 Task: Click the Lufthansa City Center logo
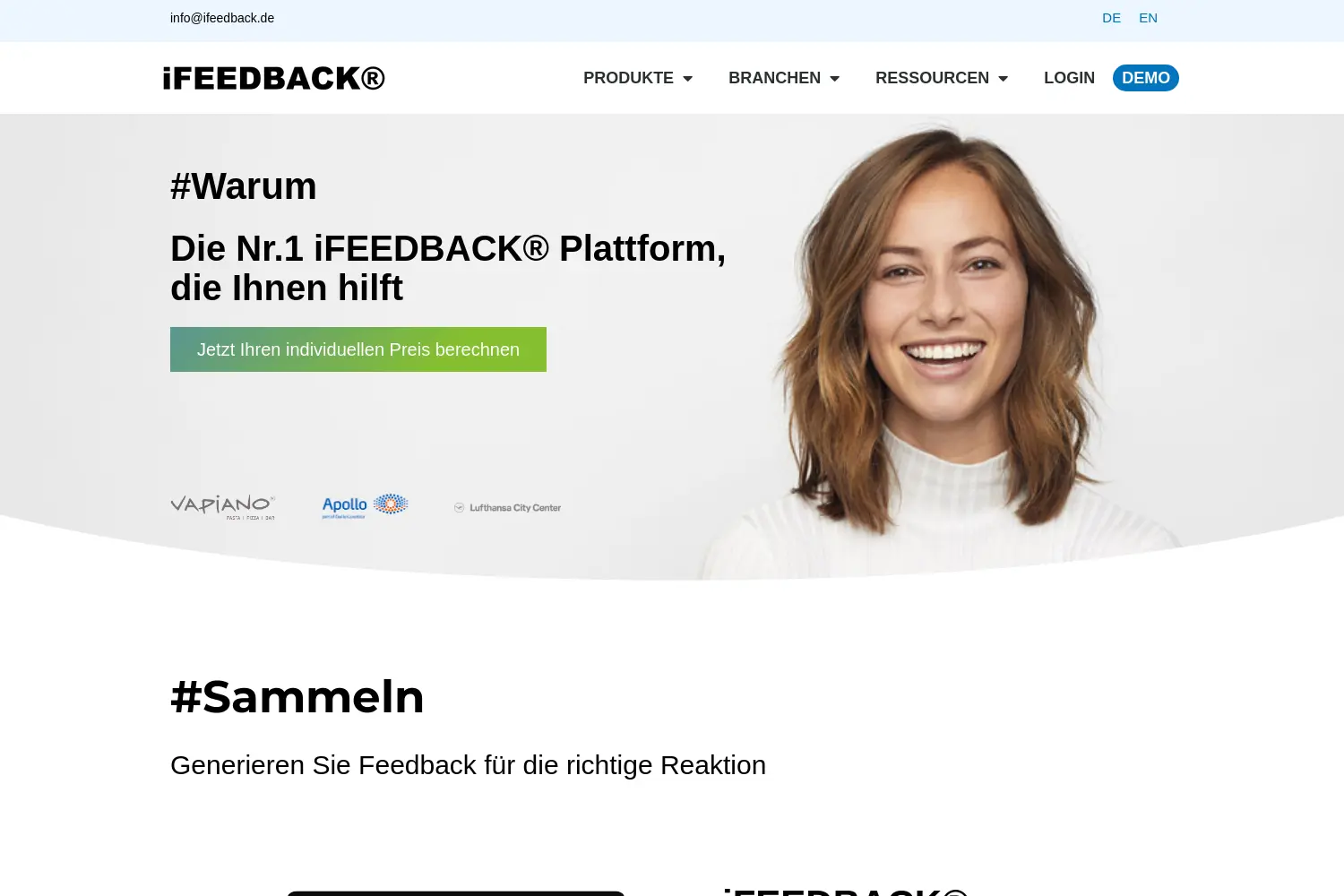pos(508,507)
